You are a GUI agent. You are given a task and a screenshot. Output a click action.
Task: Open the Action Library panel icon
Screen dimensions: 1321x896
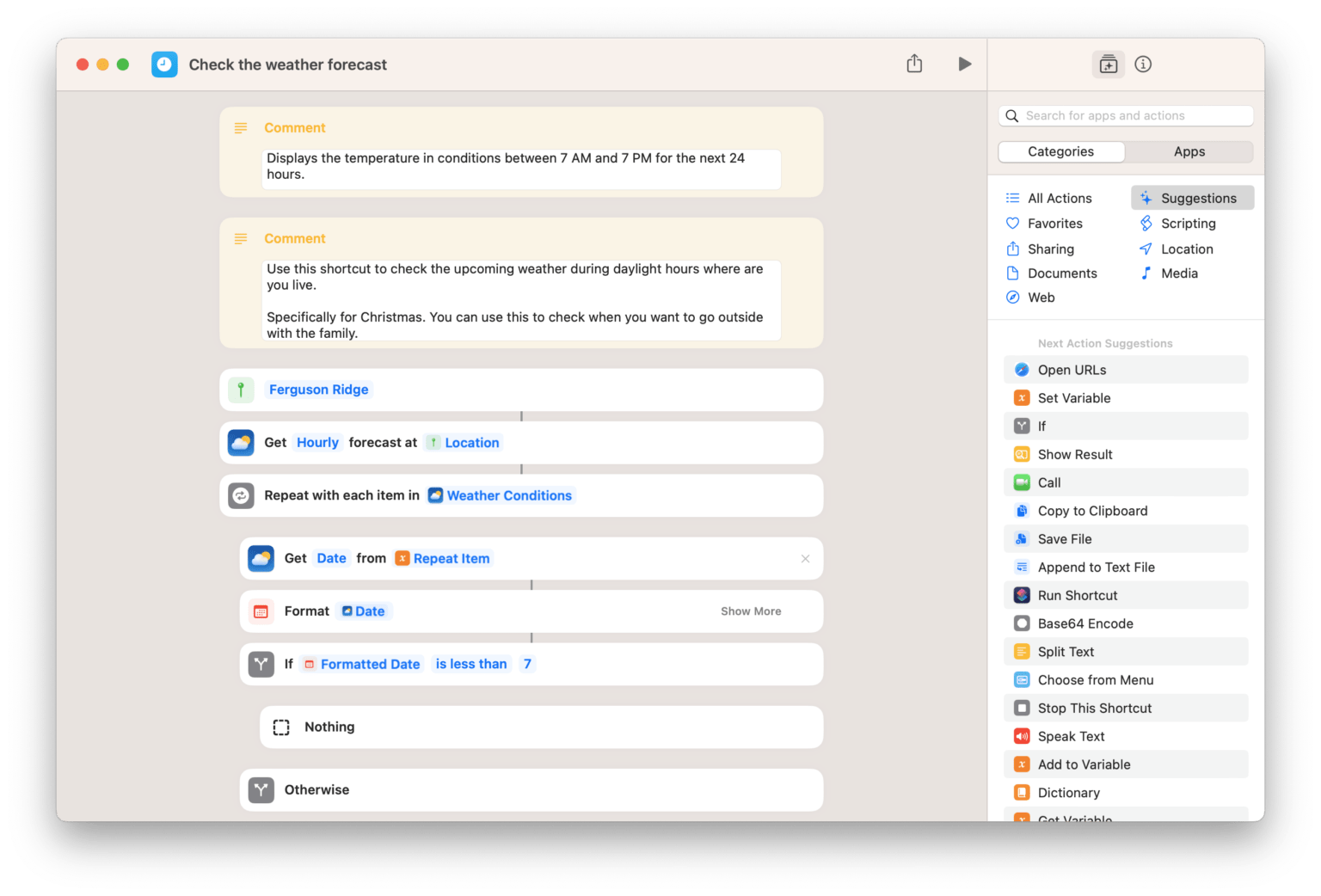click(x=1108, y=64)
